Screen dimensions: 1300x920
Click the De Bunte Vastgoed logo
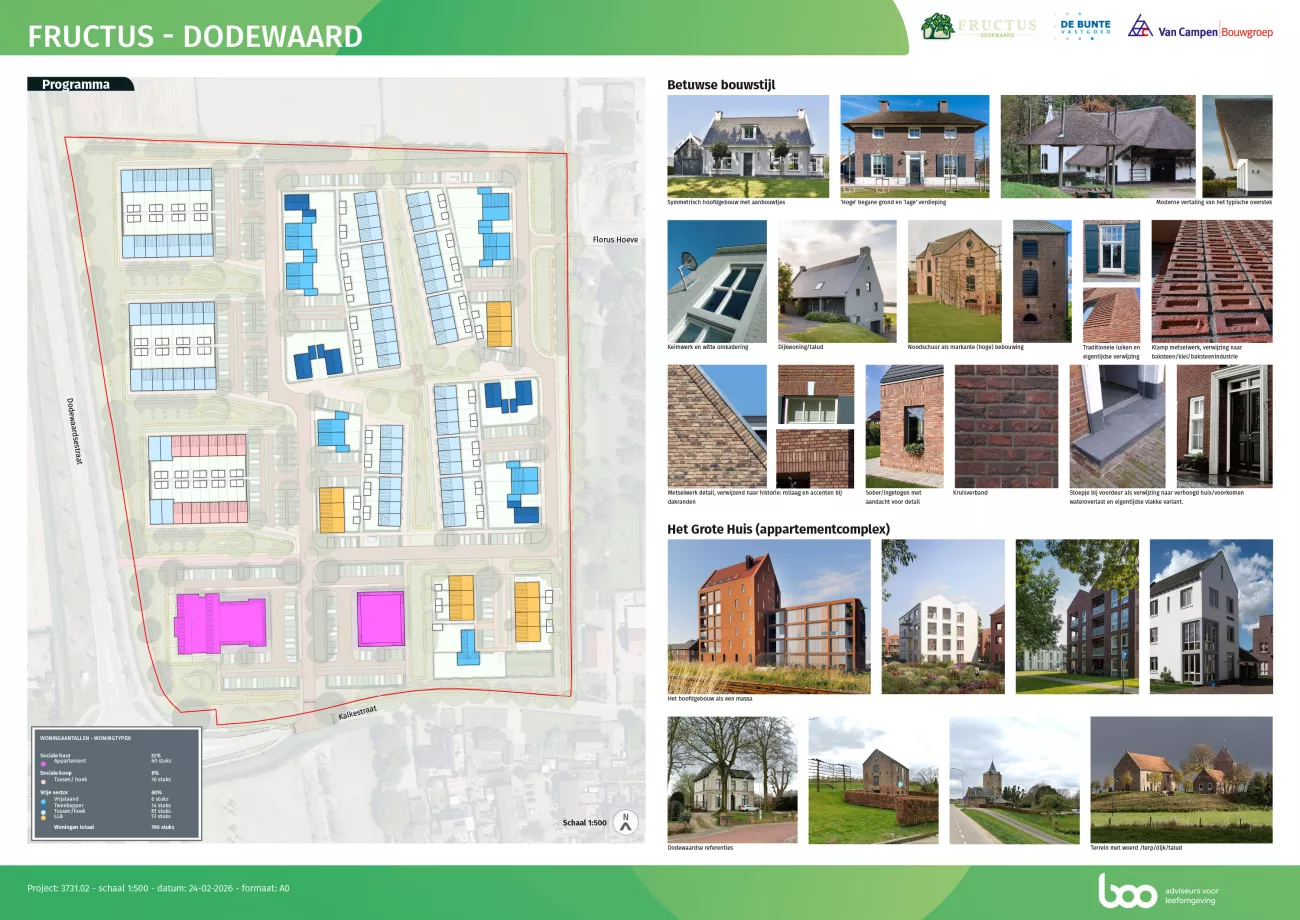pyautogui.click(x=1082, y=27)
